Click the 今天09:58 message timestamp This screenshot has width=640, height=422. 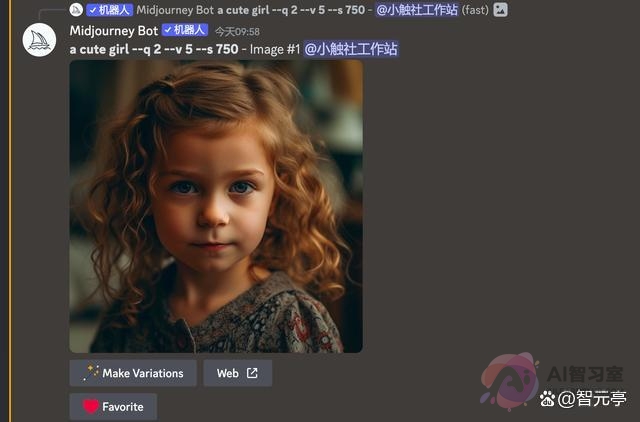[x=237, y=31]
